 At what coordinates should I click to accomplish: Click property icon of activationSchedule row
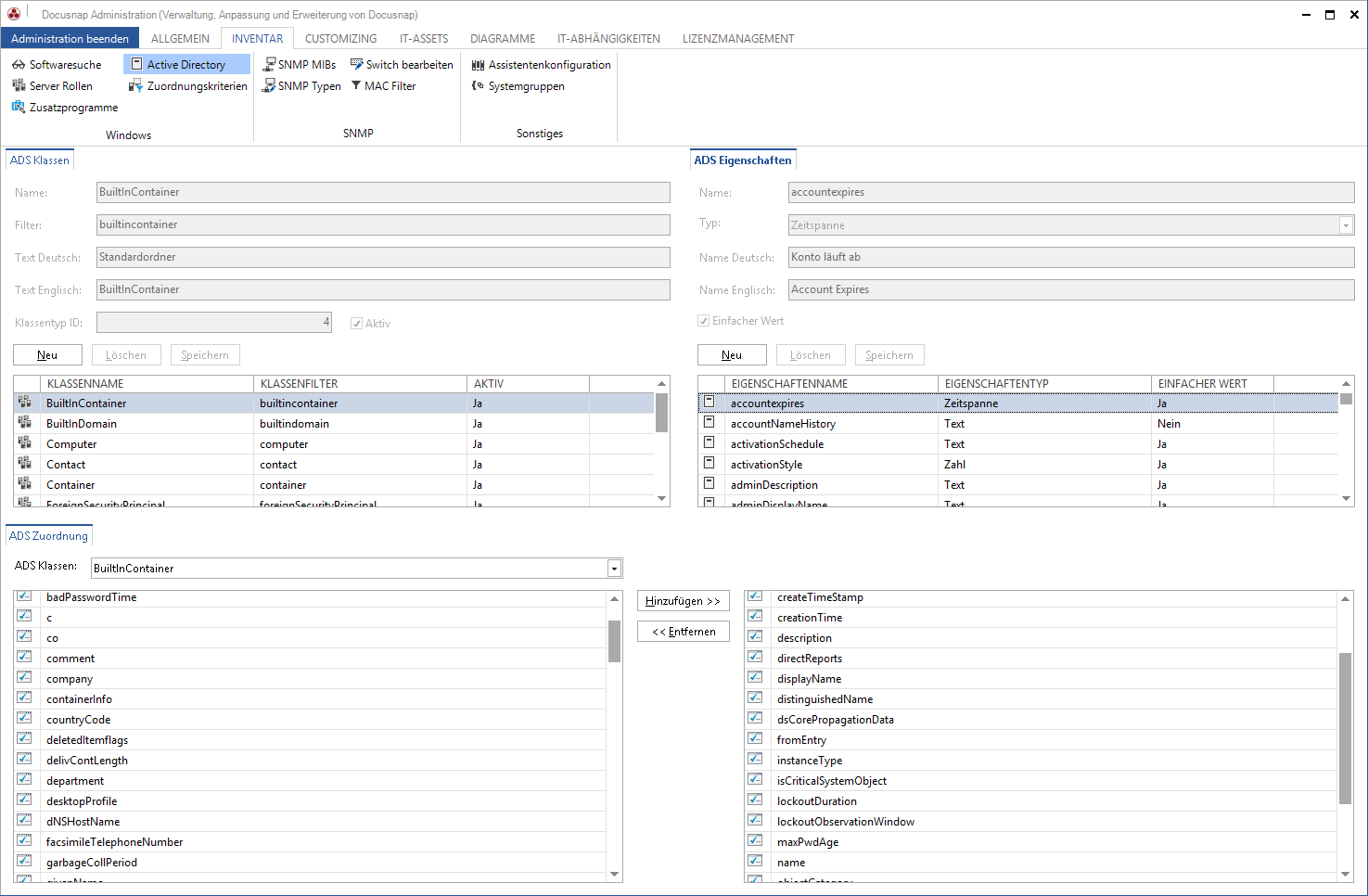(x=710, y=442)
